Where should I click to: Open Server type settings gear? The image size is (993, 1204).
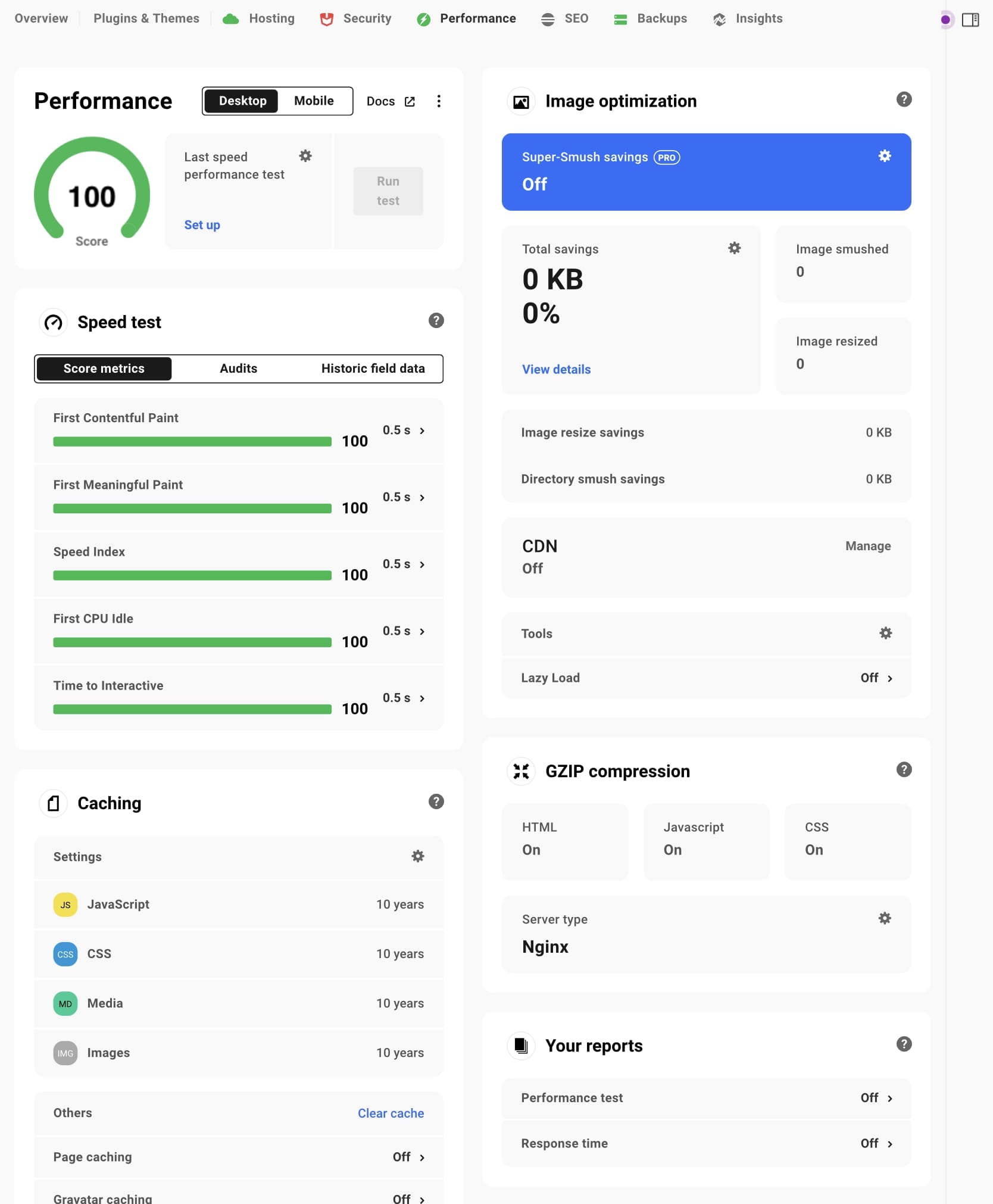pyautogui.click(x=885, y=918)
